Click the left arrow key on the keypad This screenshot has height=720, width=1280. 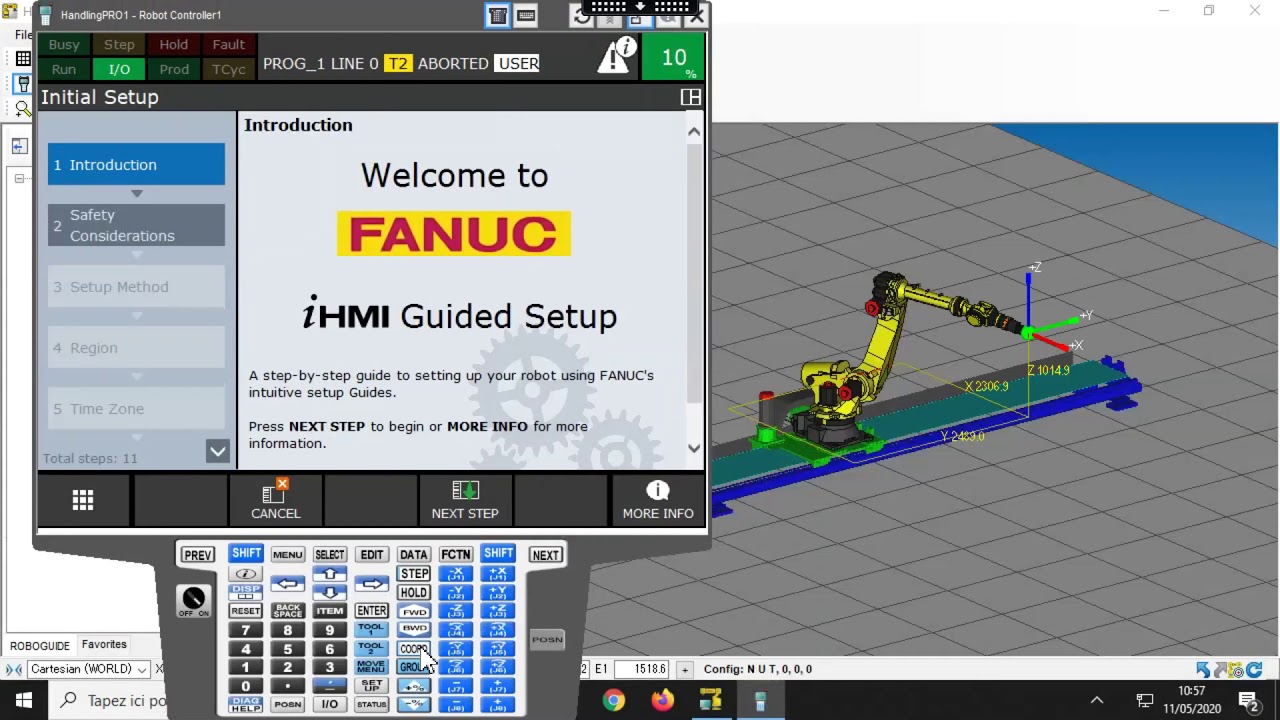coord(287,583)
